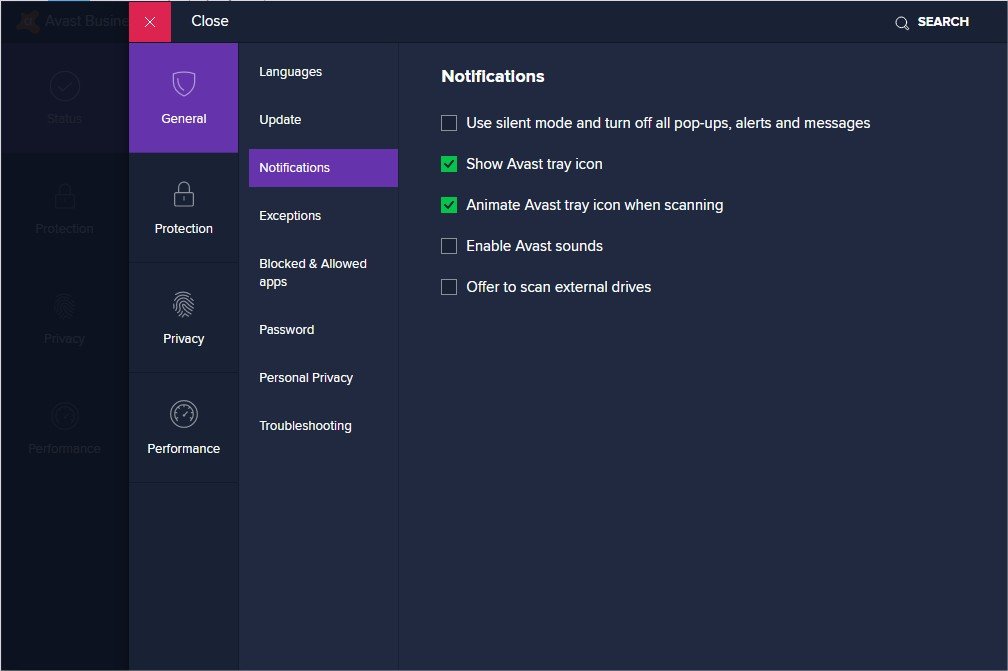Disable Animate Avast tray icon when scanning

449,205
